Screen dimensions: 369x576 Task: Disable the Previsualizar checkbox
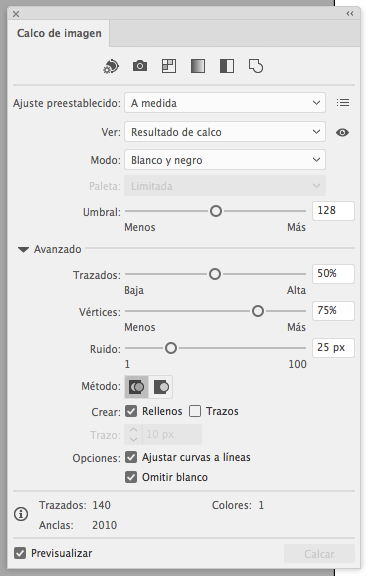[x=20, y=553]
